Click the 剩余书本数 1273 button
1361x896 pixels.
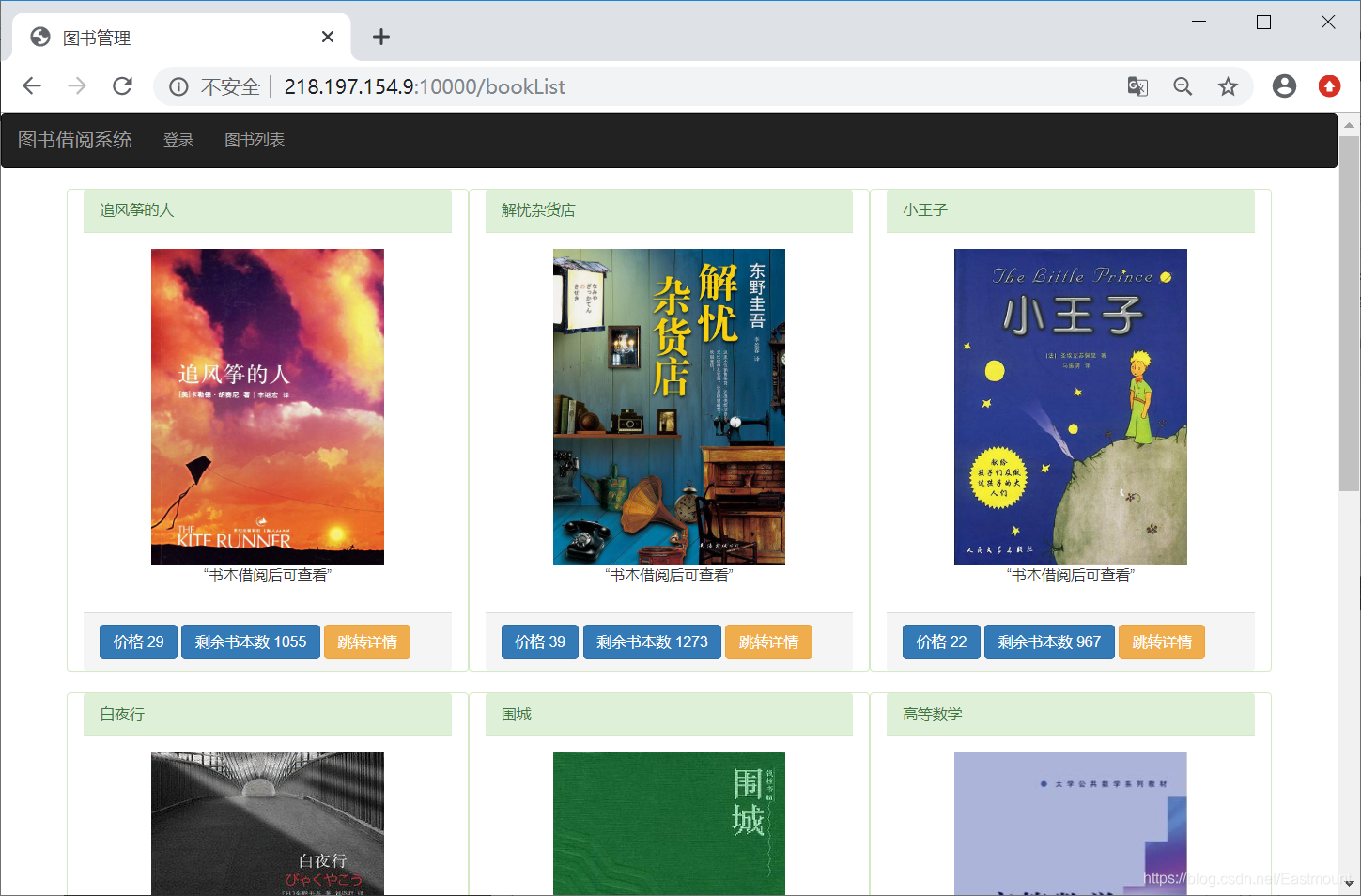coord(652,642)
